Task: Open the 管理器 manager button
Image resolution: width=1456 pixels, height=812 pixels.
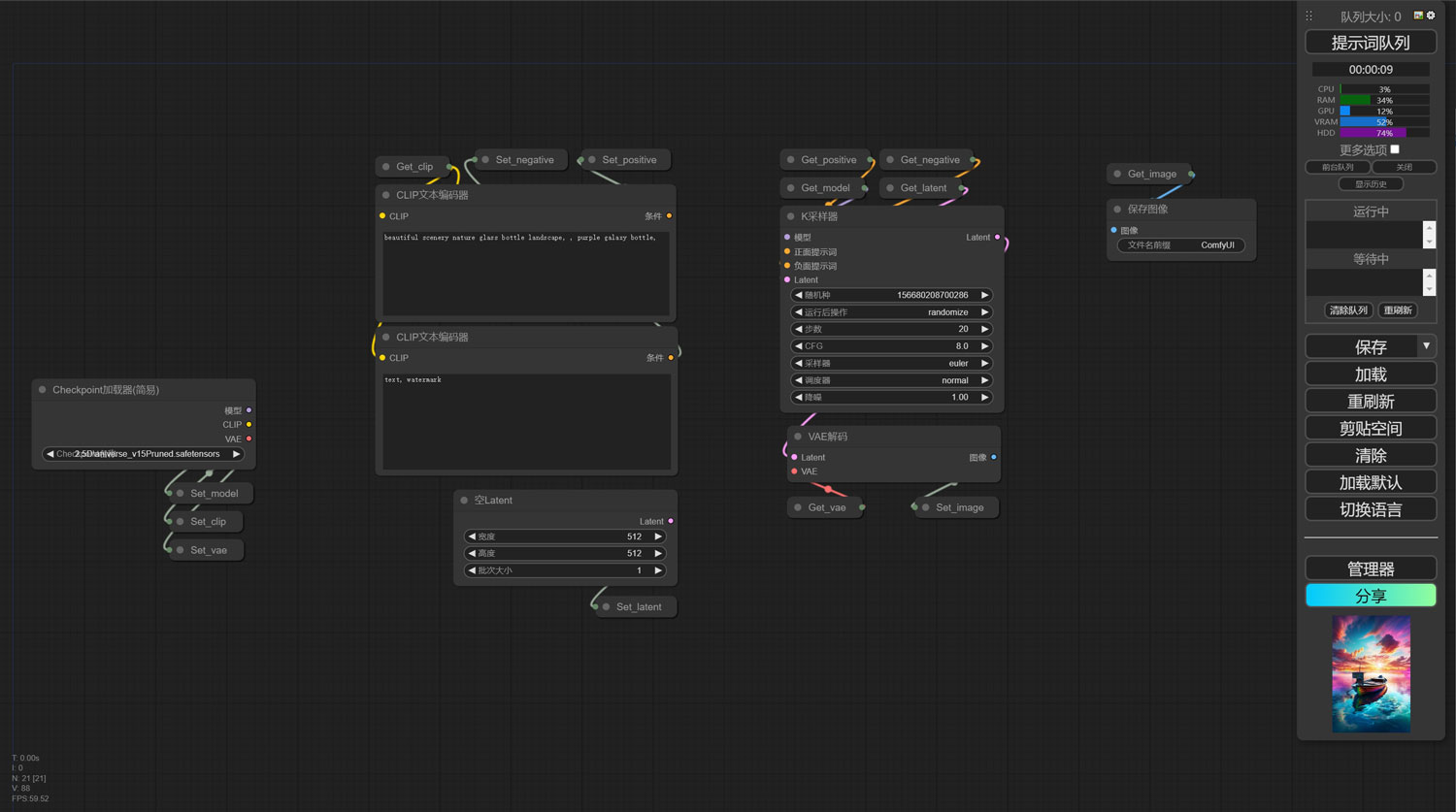Action: click(x=1370, y=568)
